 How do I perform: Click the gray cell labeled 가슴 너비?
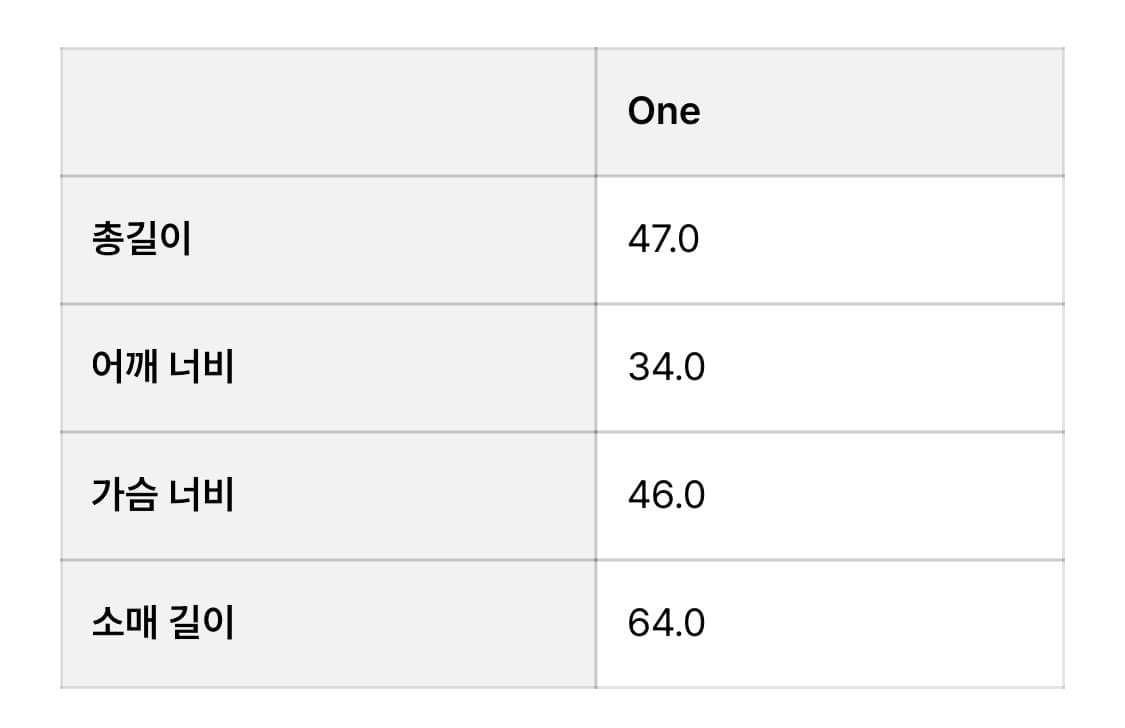(328, 496)
